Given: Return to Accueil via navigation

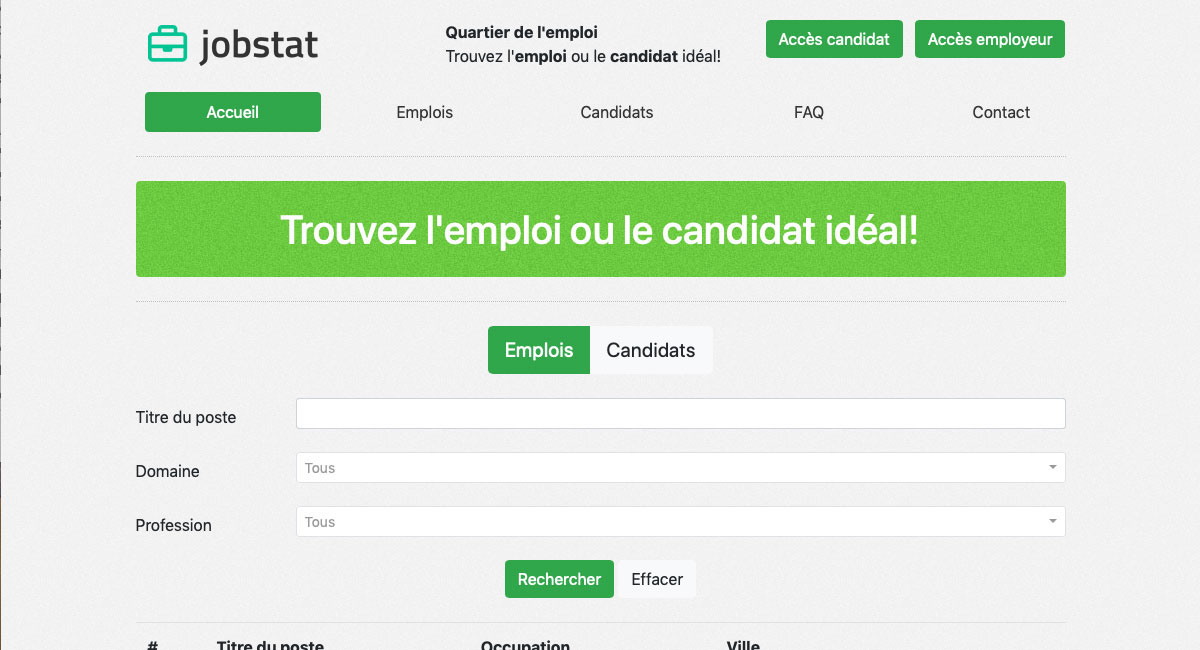Looking at the screenshot, I should click(x=232, y=112).
